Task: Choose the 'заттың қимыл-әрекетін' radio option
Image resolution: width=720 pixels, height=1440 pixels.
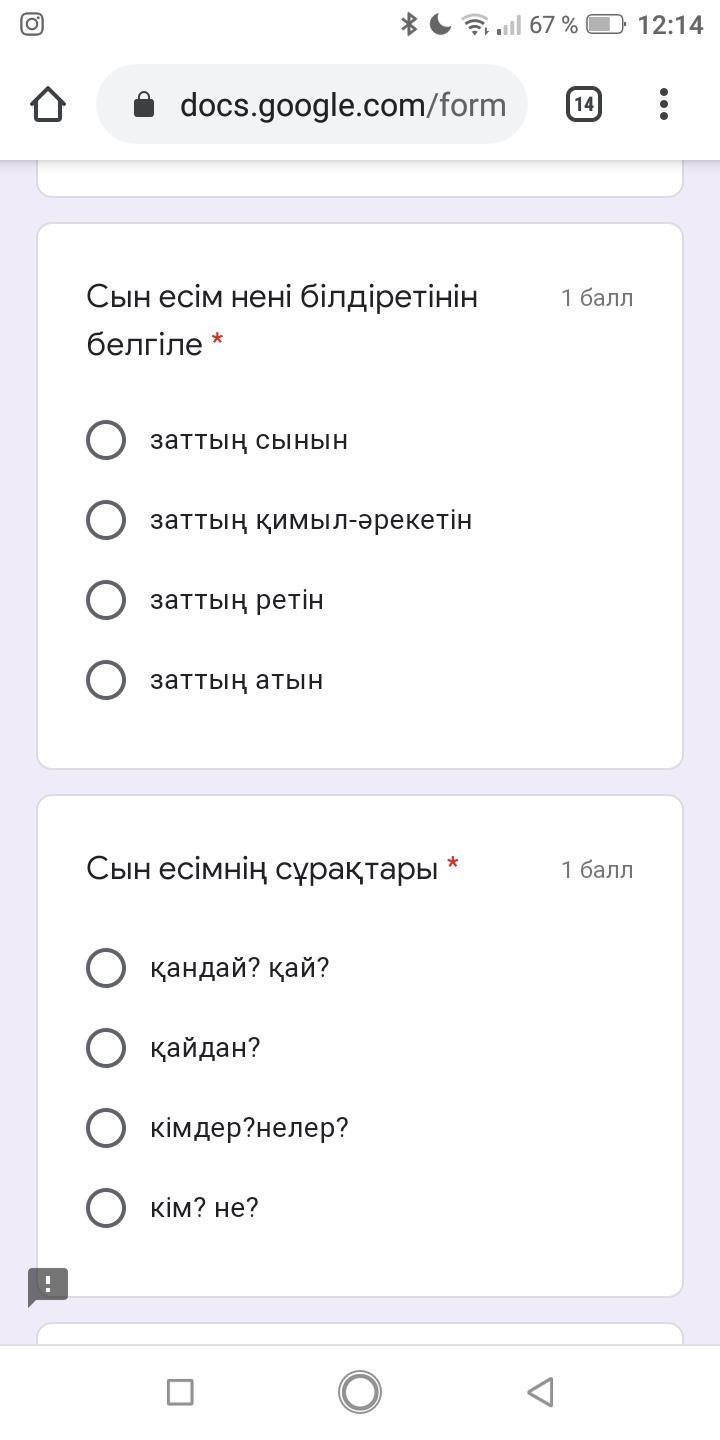Action: tap(106, 520)
